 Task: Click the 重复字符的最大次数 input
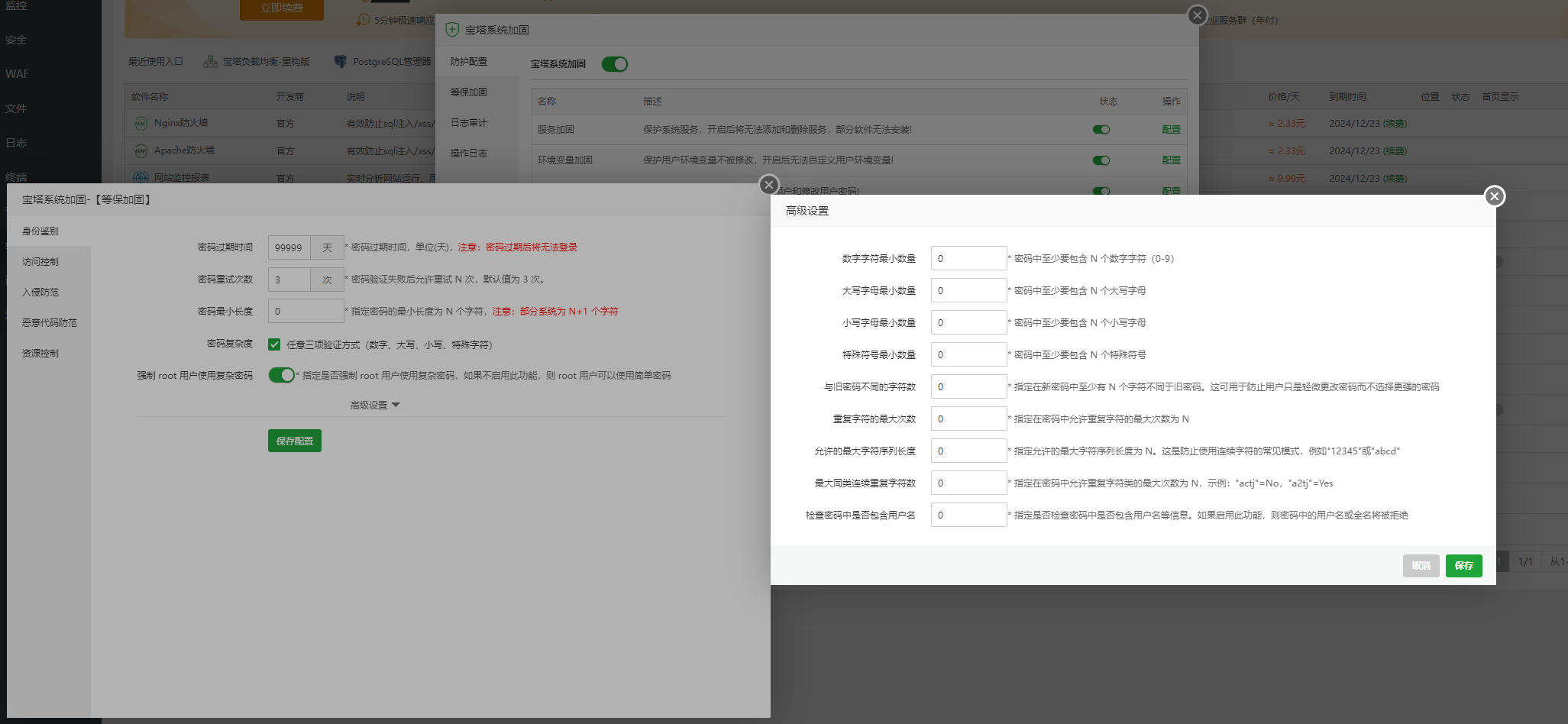click(968, 419)
